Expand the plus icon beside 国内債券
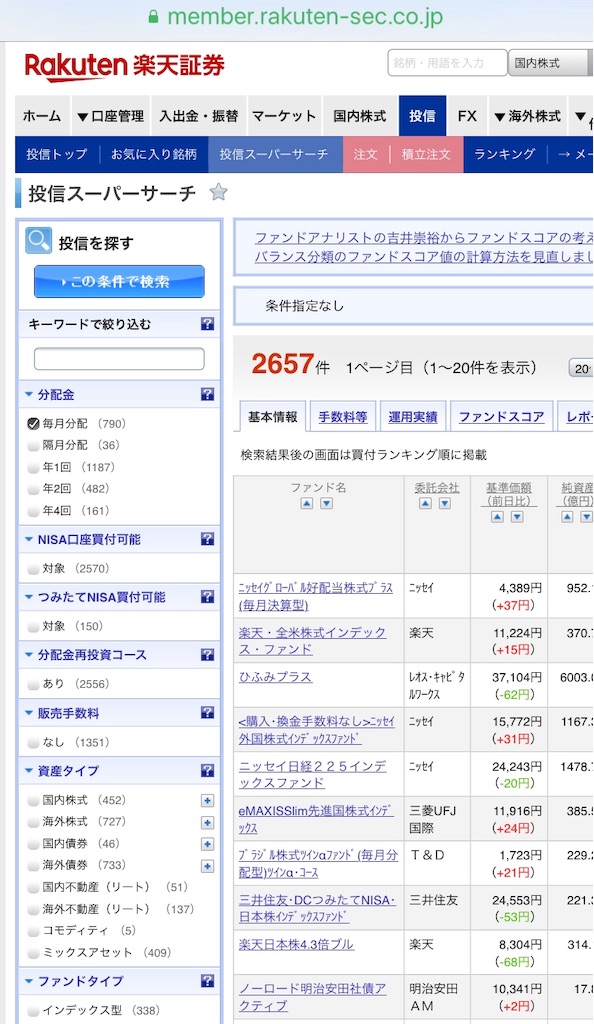The height and width of the screenshot is (1024, 594). pos(207,844)
